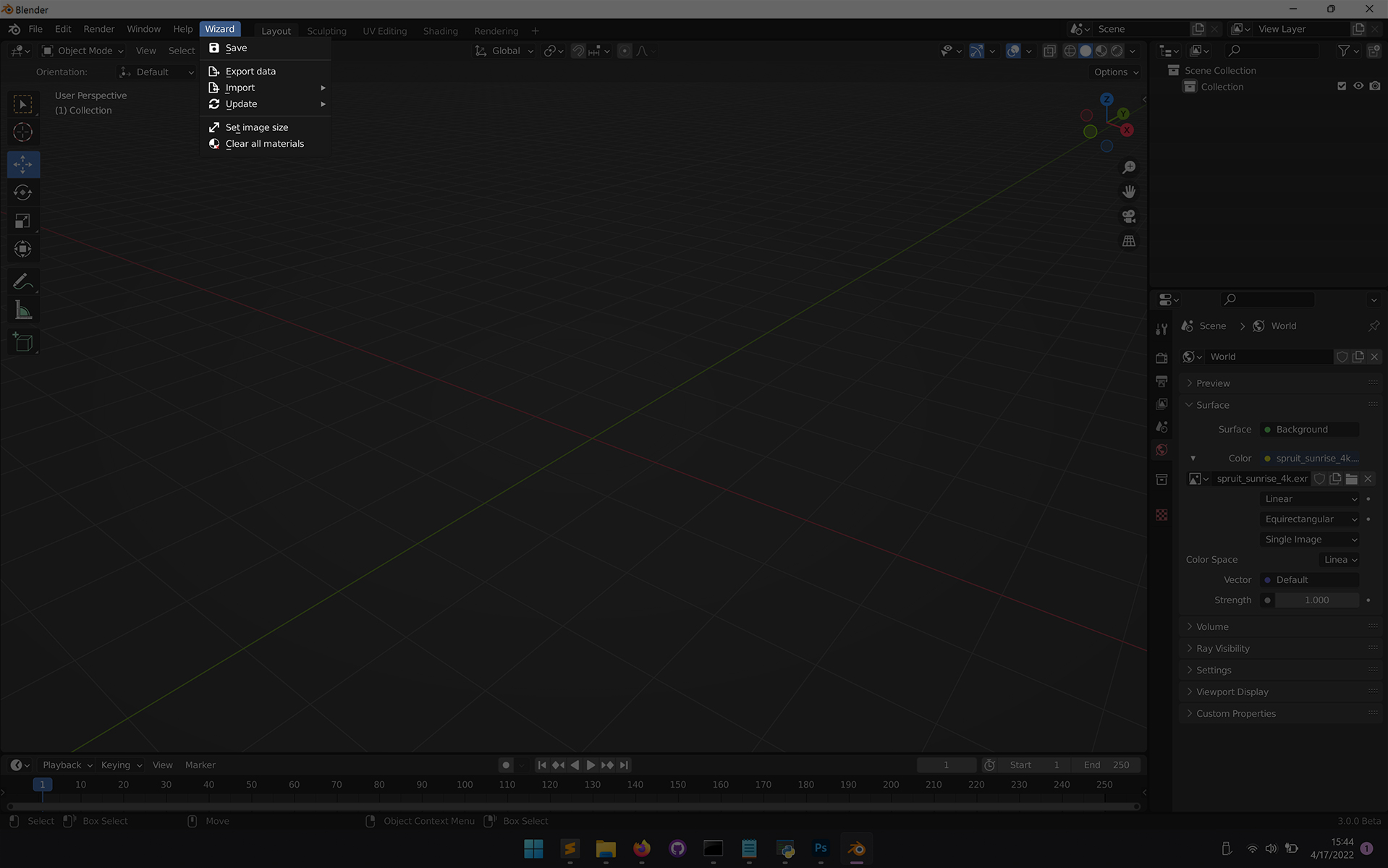Activate the Rotate tool

pos(23,192)
